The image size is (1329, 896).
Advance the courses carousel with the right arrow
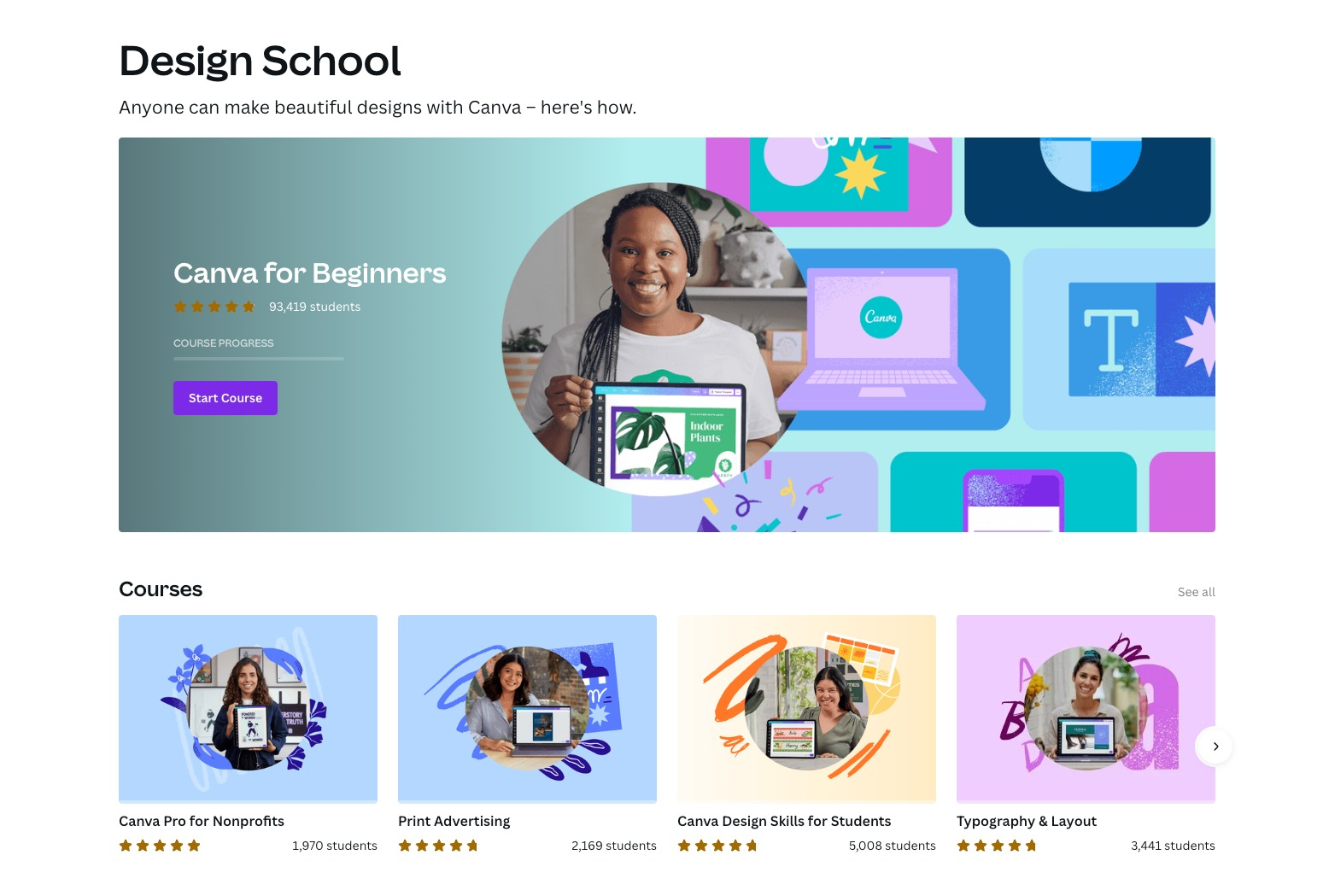(1215, 747)
